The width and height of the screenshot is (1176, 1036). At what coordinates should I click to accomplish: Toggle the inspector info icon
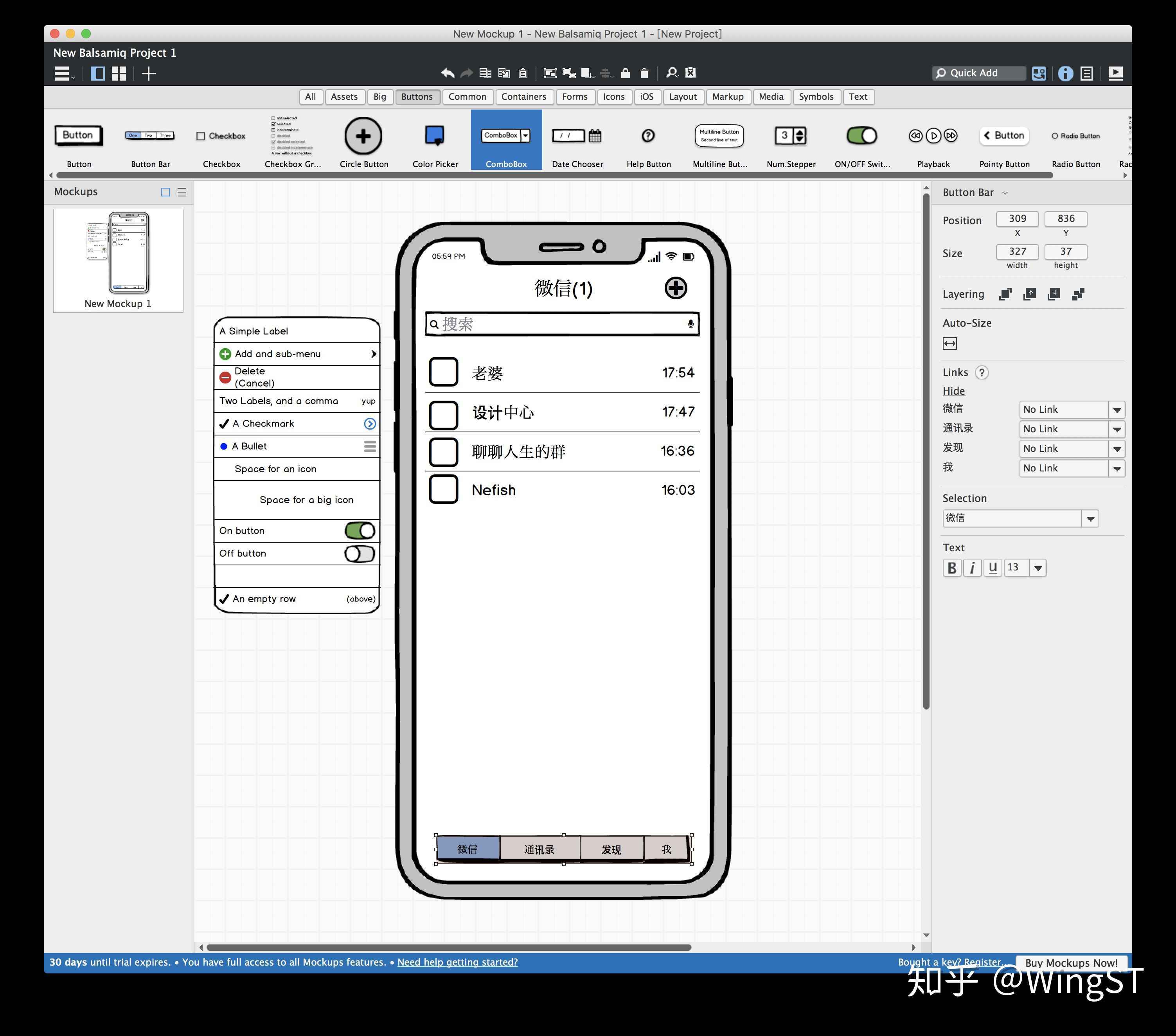coord(1065,74)
